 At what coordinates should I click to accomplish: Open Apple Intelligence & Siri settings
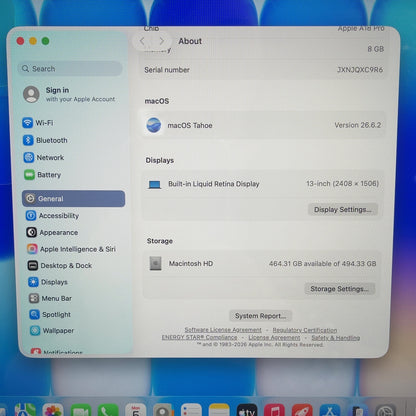tap(71, 249)
